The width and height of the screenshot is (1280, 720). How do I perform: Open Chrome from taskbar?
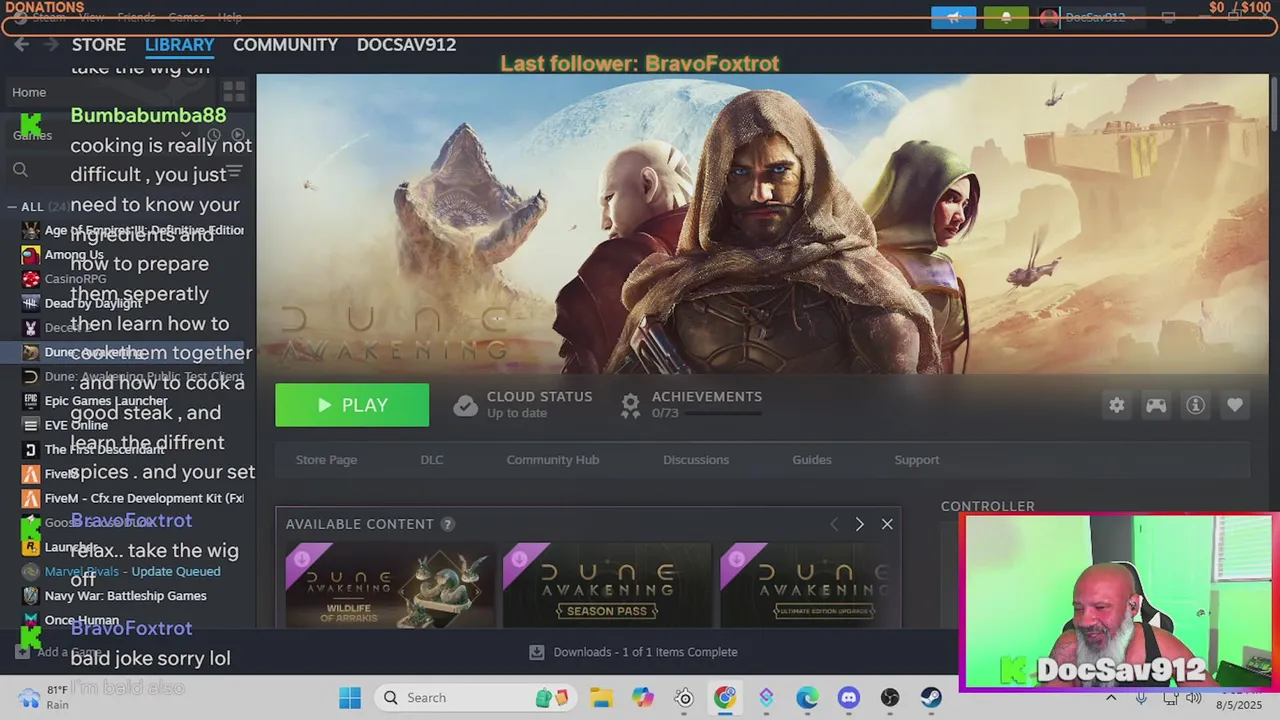(x=725, y=698)
